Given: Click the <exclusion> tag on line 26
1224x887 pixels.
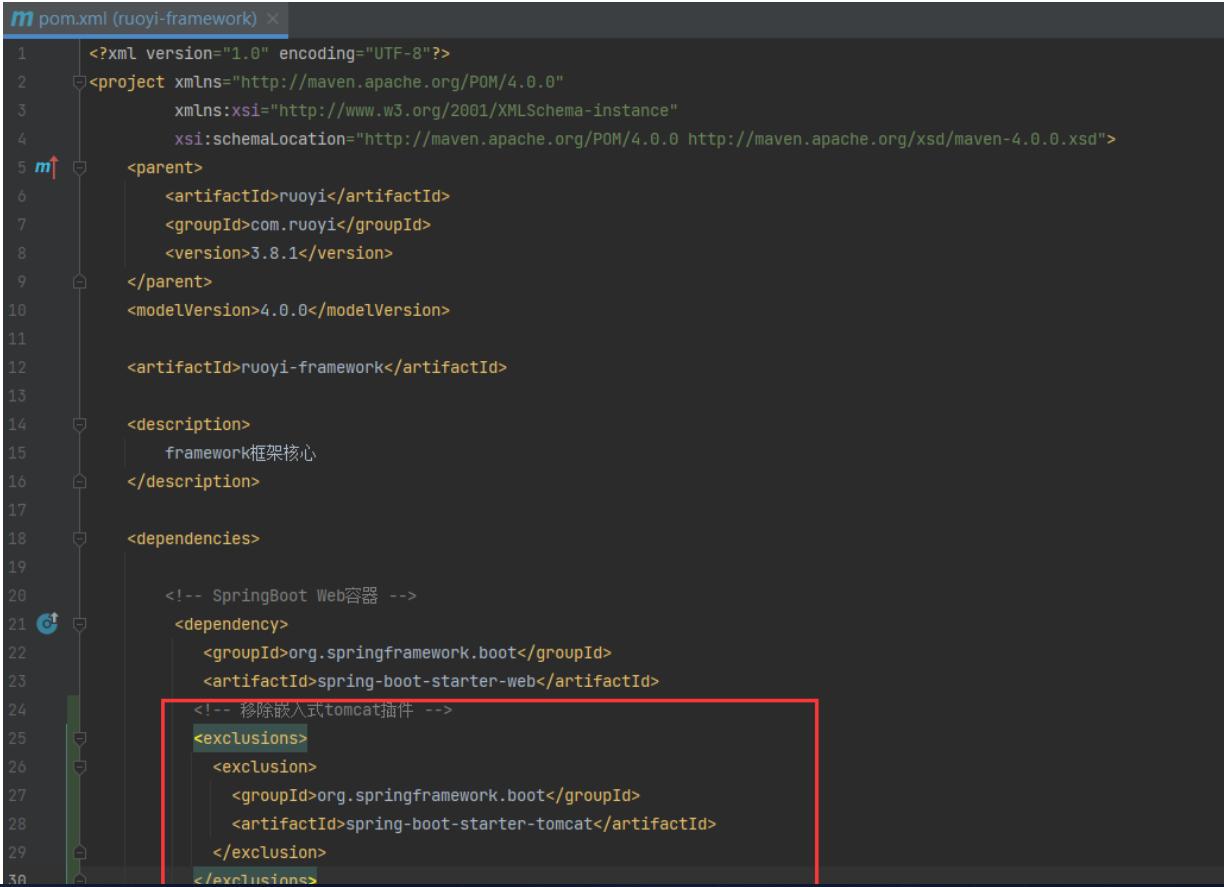Looking at the screenshot, I should pyautogui.click(x=265, y=767).
